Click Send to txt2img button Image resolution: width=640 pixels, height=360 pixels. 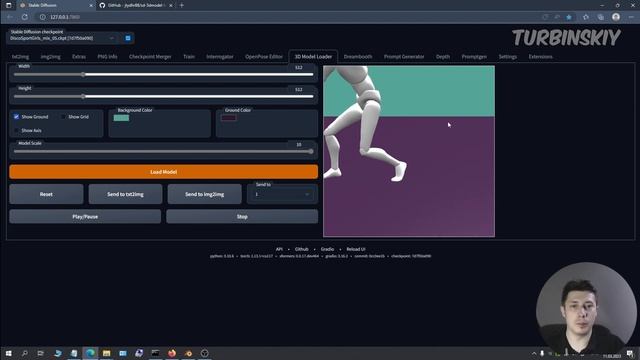pyautogui.click(x=125, y=194)
